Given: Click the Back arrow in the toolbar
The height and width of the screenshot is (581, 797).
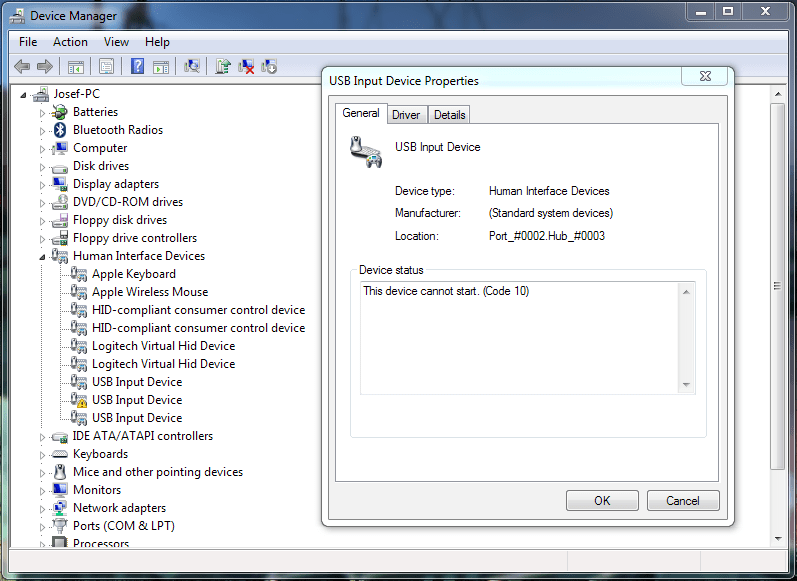Looking at the screenshot, I should [22, 66].
